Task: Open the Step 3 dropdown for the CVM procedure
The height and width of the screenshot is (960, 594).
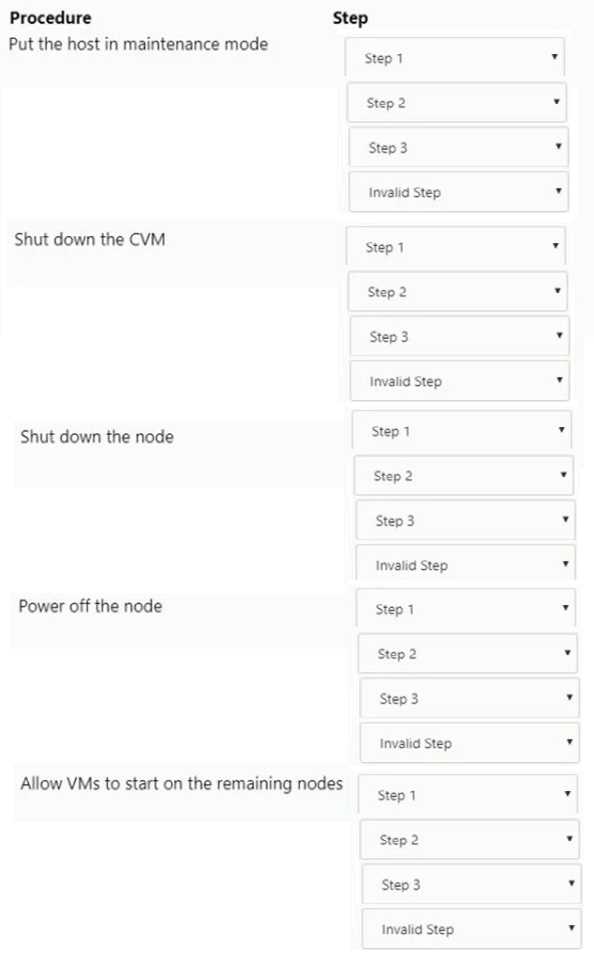Action: [458, 336]
